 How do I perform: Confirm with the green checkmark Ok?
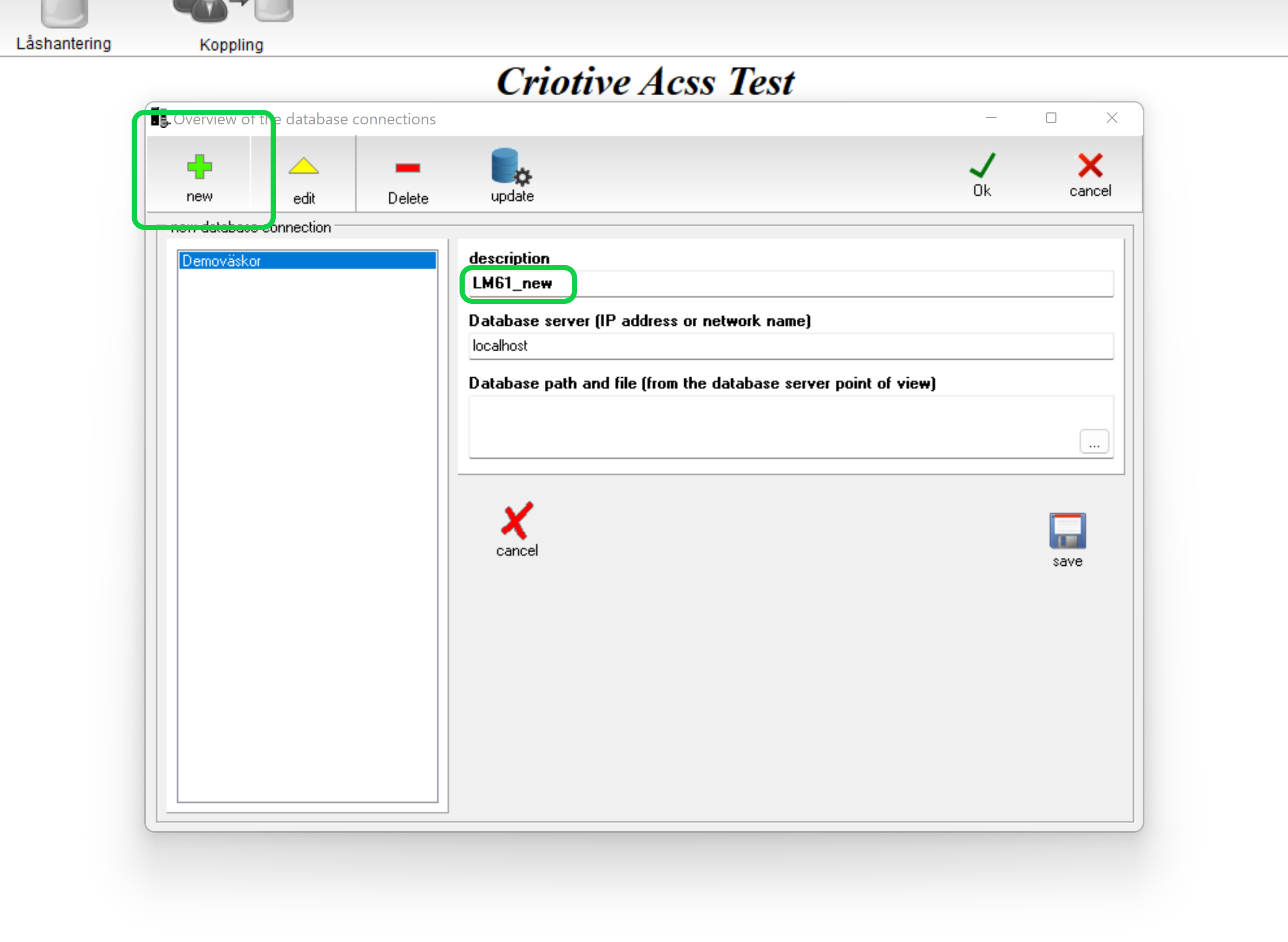pyautogui.click(x=981, y=167)
